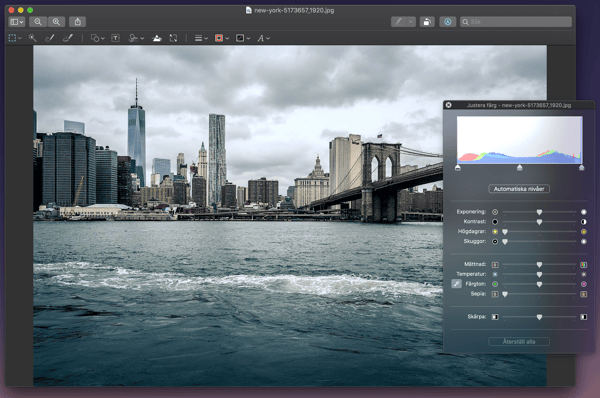The width and height of the screenshot is (600, 398).
Task: Click the Högdagrar slider handle
Action: tap(505, 232)
